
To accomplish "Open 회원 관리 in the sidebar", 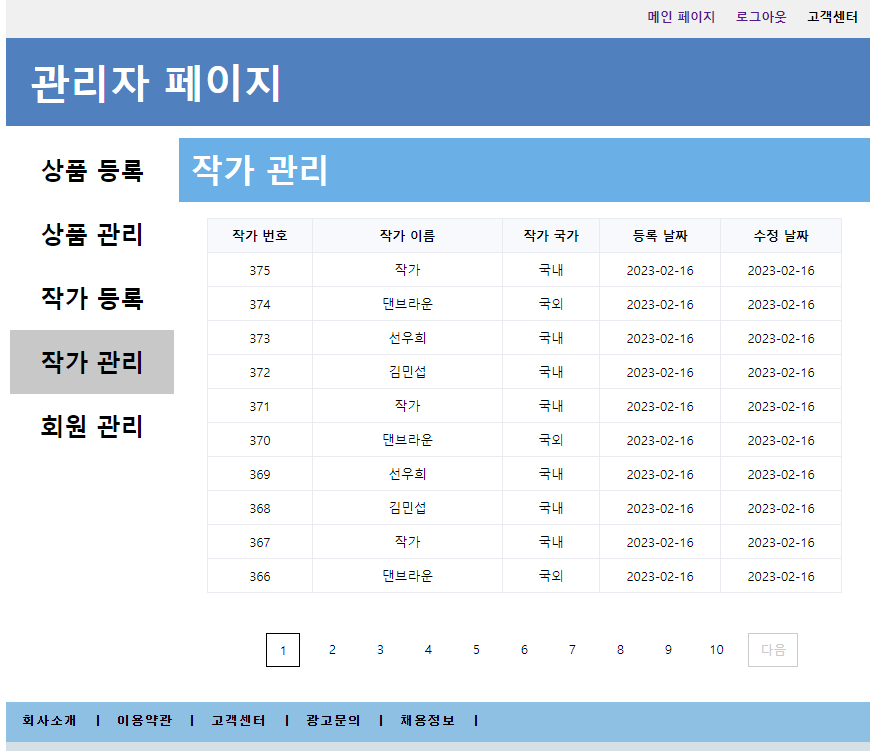I will point(92,426).
